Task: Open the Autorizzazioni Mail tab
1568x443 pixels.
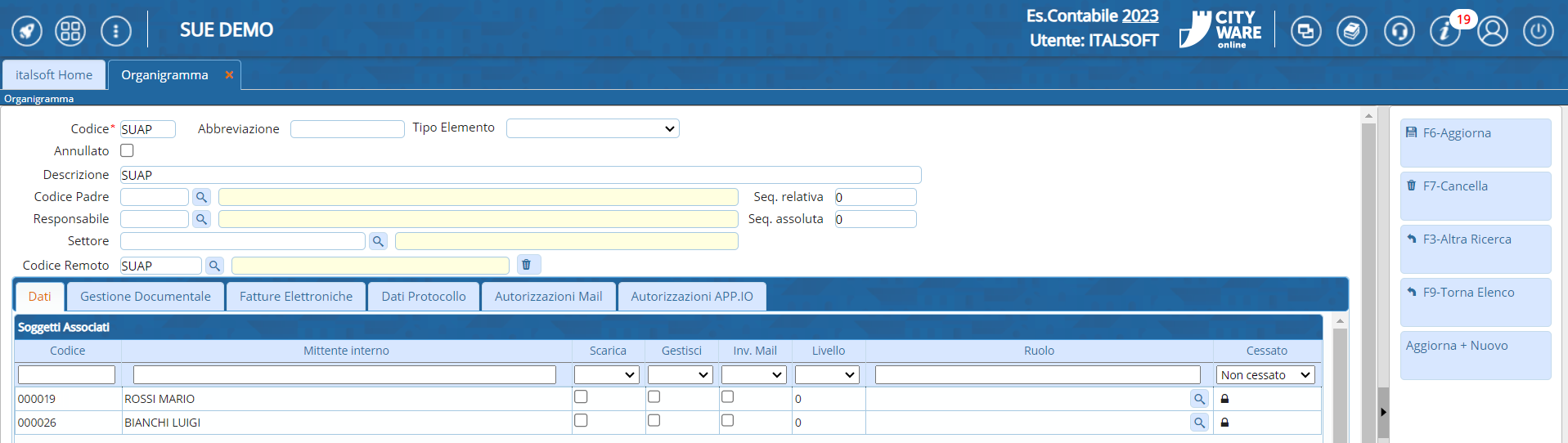Action: (548, 297)
